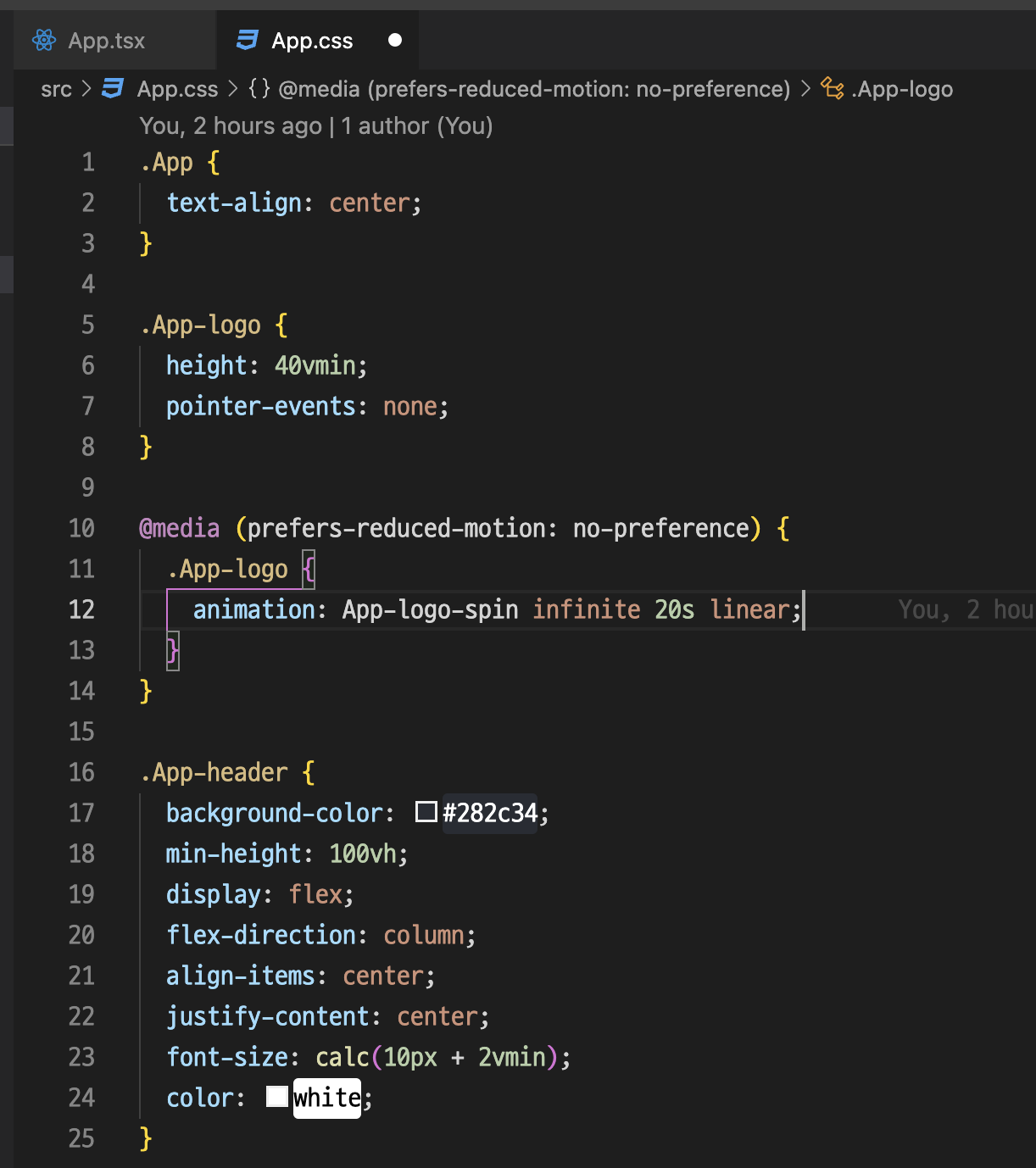Open the .App-logo breadcrumb symbol

902,89
